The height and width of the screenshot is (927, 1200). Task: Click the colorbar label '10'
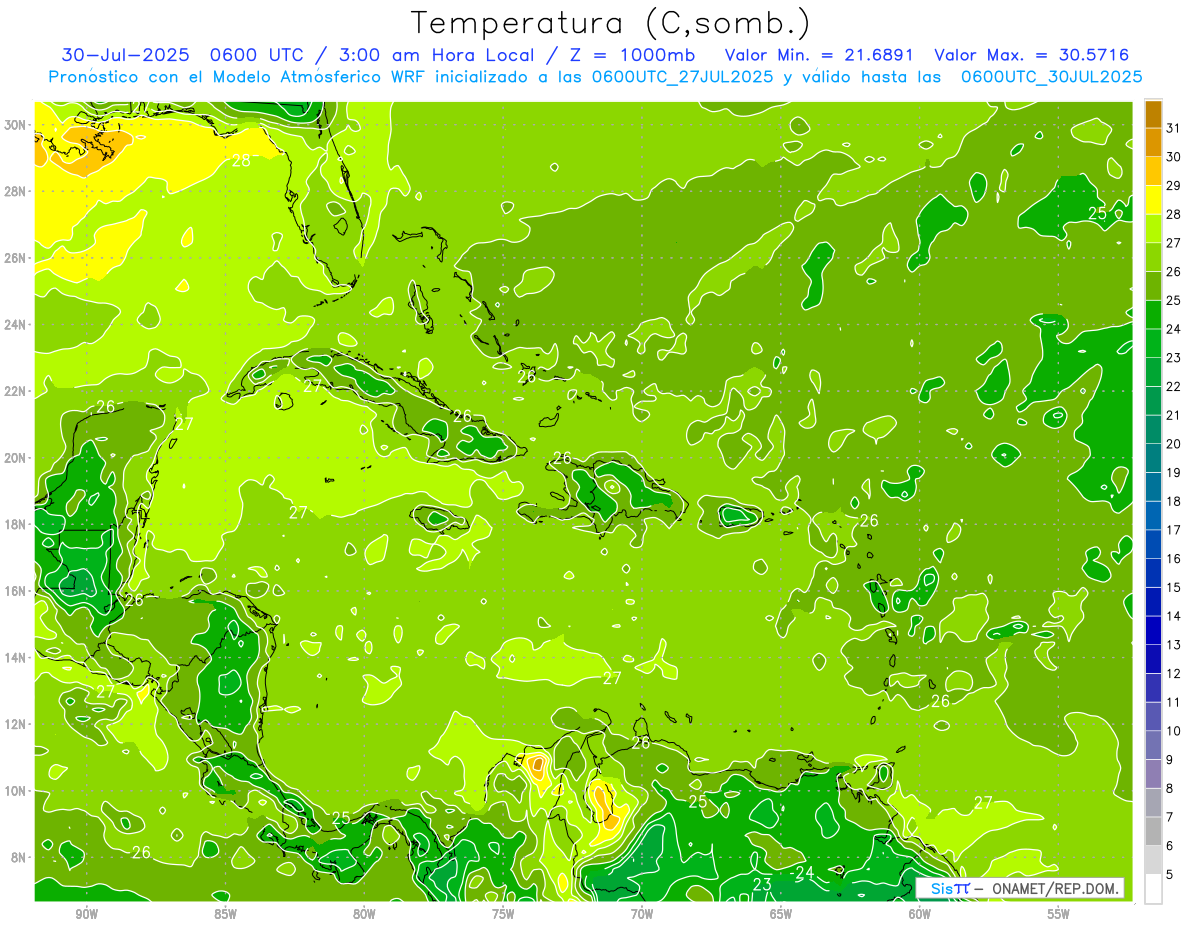tap(1173, 731)
